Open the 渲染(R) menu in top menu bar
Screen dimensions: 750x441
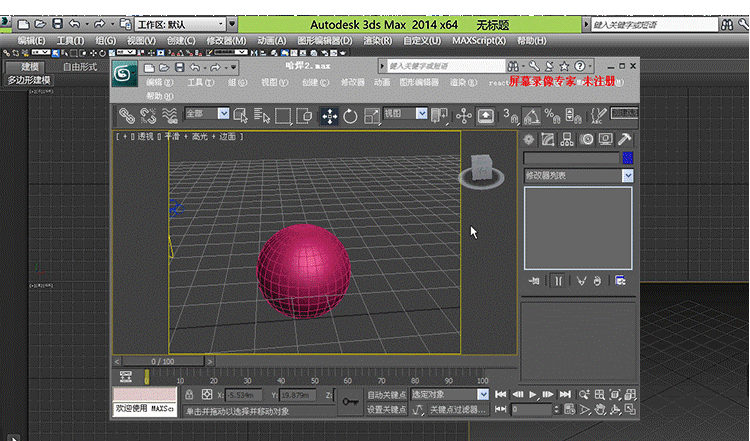pos(377,41)
